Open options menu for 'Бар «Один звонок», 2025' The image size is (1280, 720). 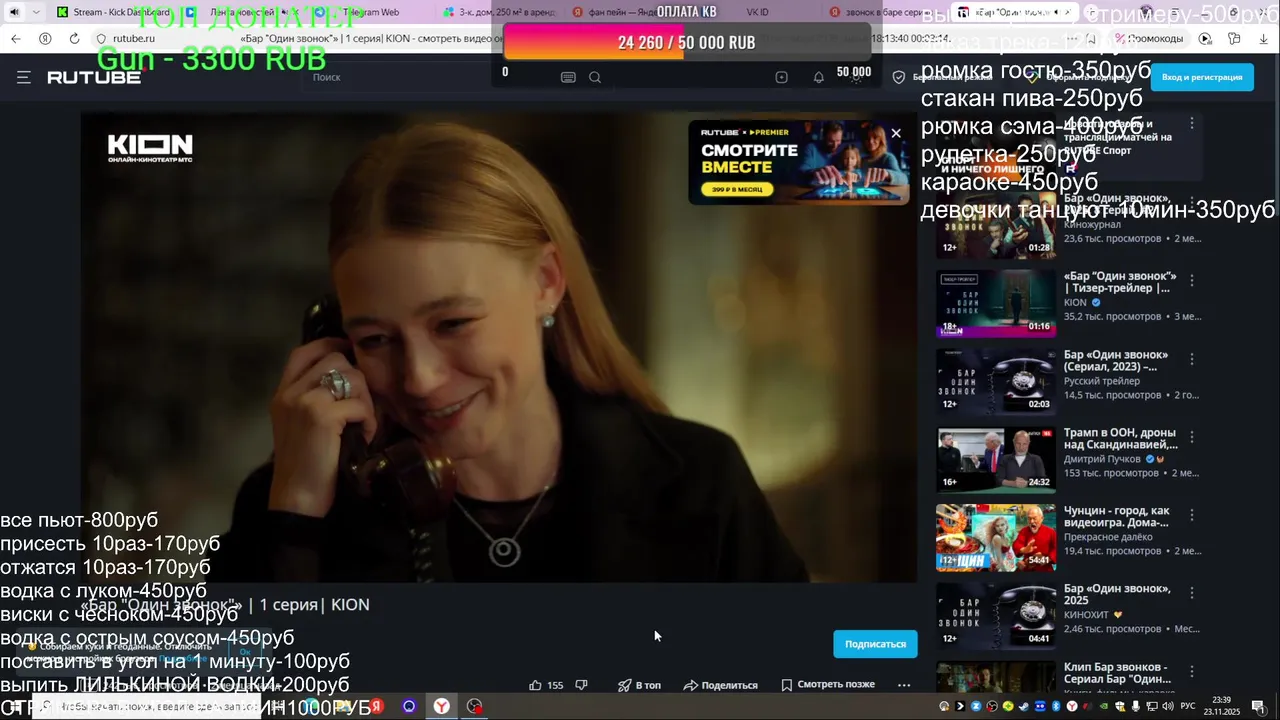[1191, 593]
